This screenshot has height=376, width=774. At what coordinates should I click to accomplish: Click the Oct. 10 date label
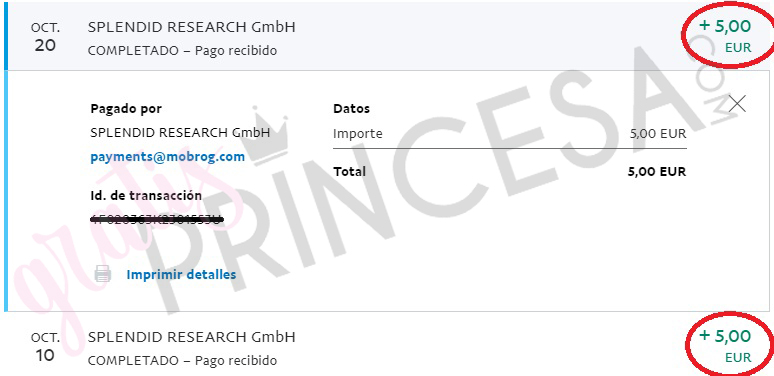[45, 348]
